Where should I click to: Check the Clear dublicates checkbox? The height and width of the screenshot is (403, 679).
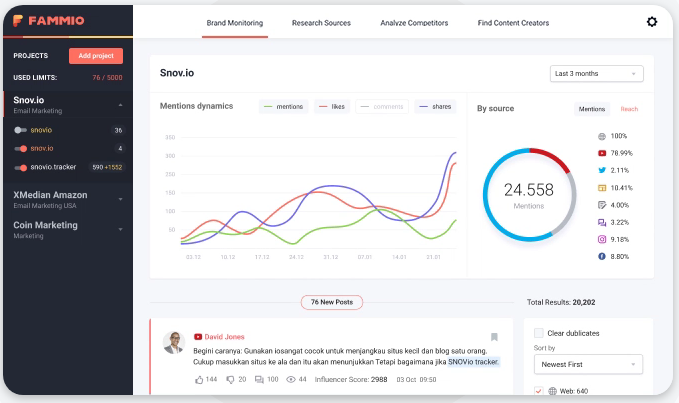pos(539,333)
